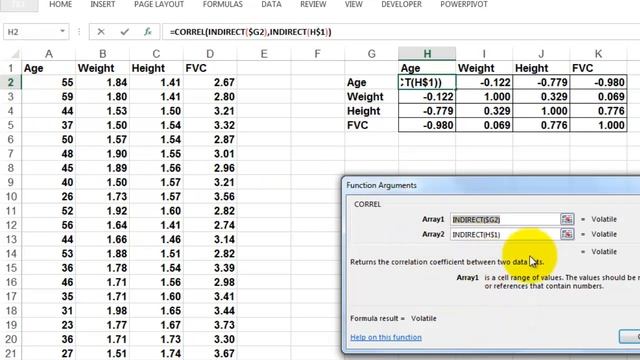This screenshot has height=360, width=640.
Task: Select cell I5 with value 0.069
Action: click(484, 125)
